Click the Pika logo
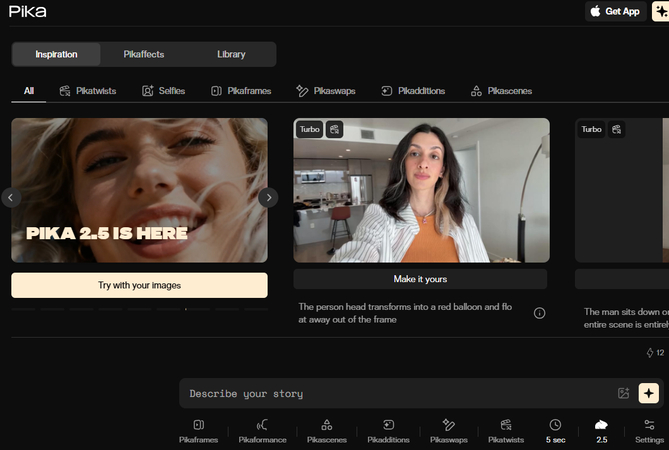This screenshot has height=450, width=669. [27, 12]
